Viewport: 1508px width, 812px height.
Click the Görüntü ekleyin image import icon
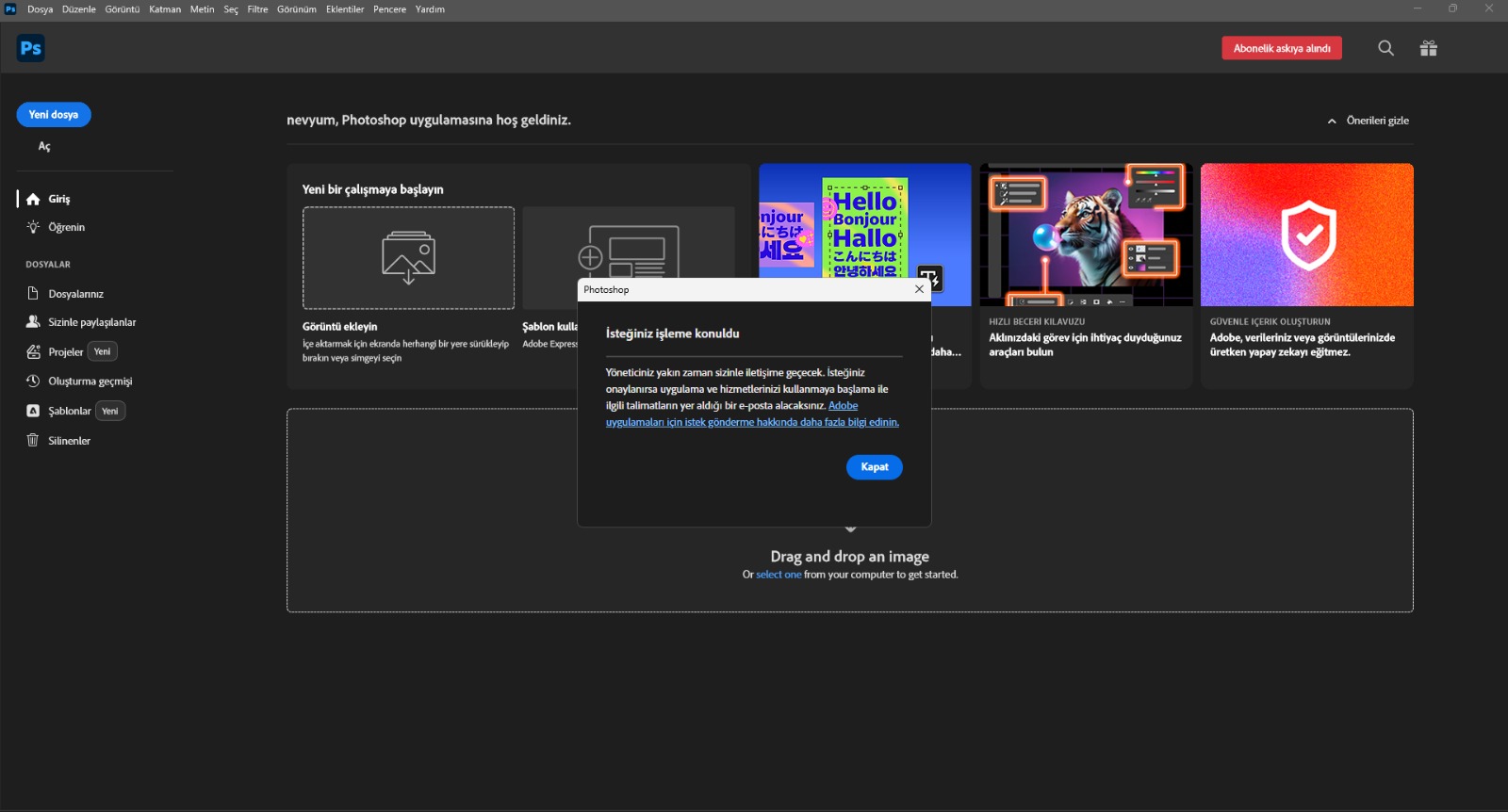pos(408,258)
